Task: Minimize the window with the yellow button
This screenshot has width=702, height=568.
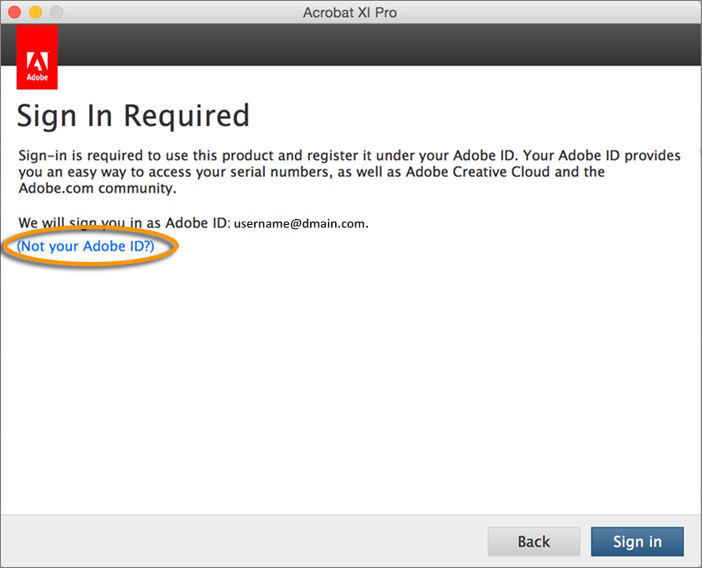Action: point(35,12)
